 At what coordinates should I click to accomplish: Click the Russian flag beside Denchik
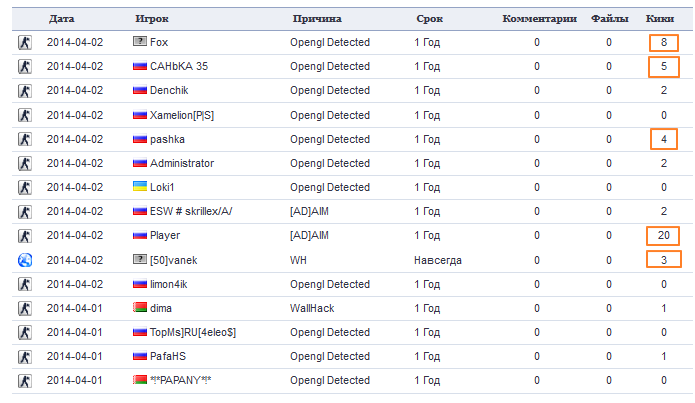(140, 90)
